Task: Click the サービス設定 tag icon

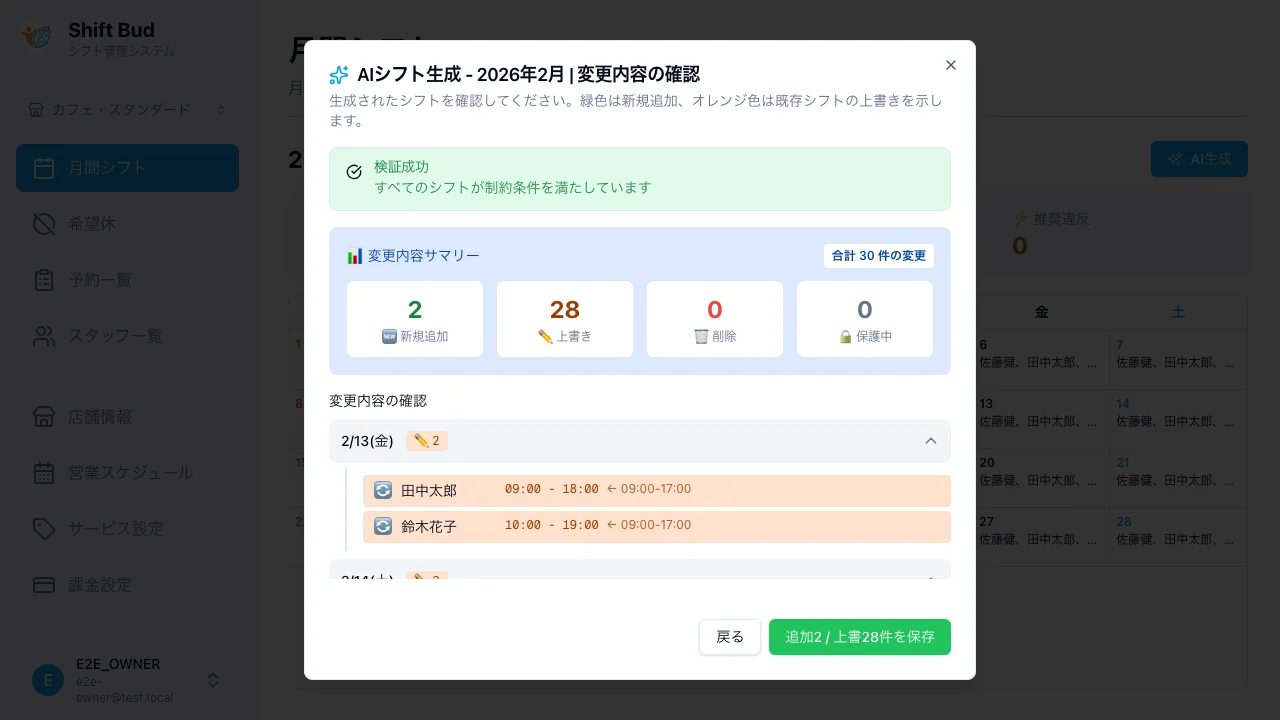Action: pyautogui.click(x=44, y=529)
